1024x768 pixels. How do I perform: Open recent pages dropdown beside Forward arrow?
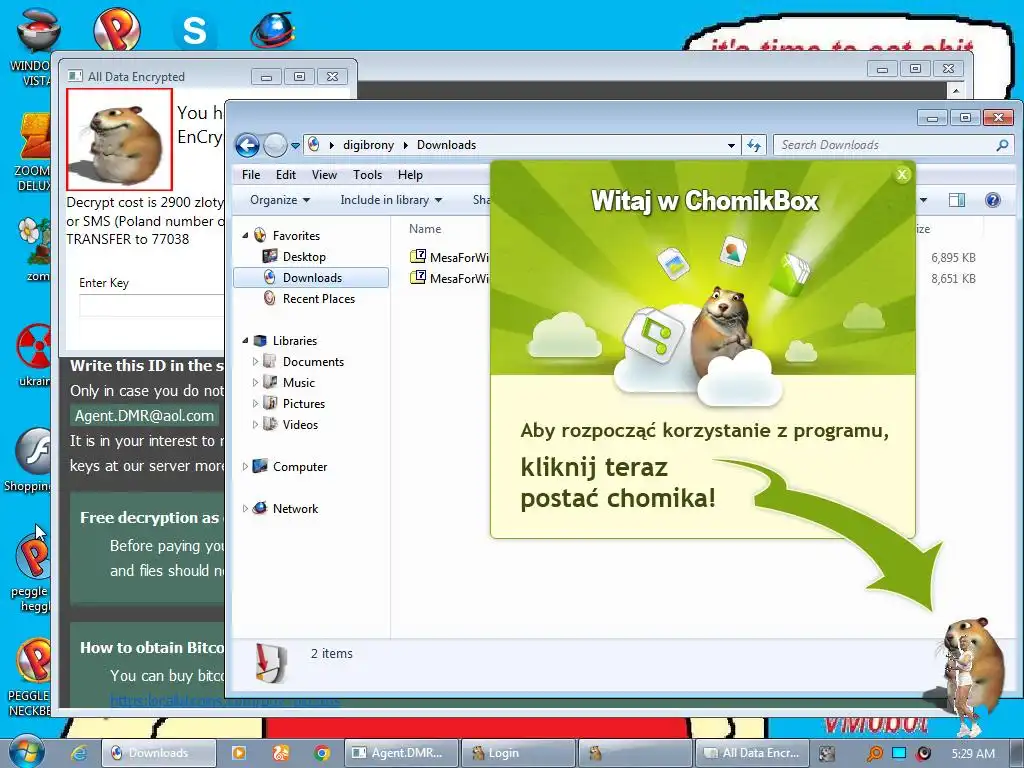pos(295,146)
